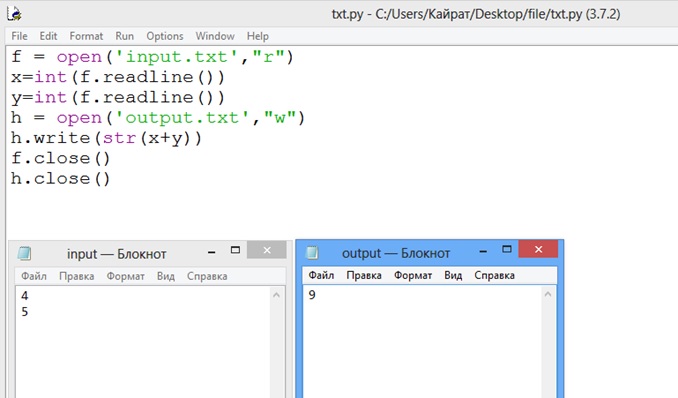Image resolution: width=678 pixels, height=398 pixels.
Task: Click the notepad icon in output window title
Action: tap(312, 252)
